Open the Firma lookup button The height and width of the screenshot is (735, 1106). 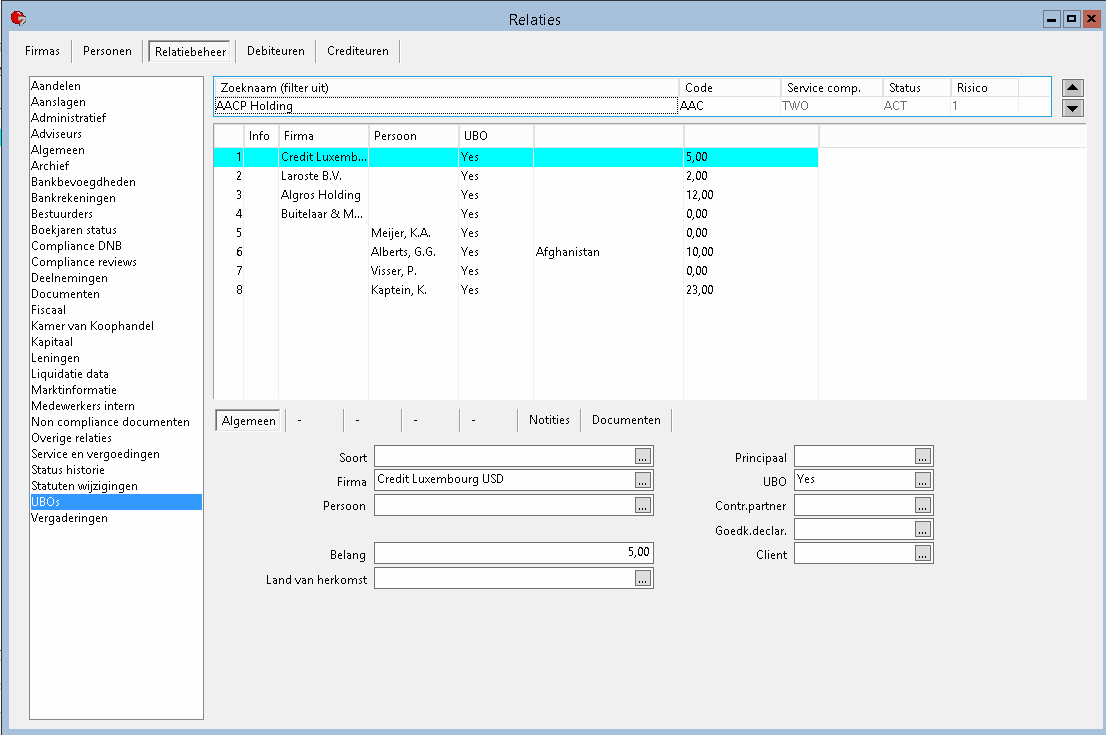click(x=643, y=480)
